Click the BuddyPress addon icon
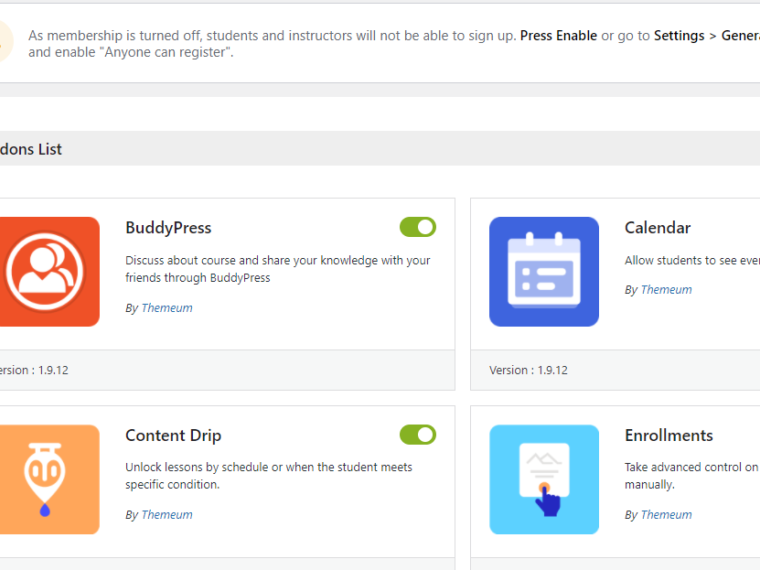 coord(46,271)
